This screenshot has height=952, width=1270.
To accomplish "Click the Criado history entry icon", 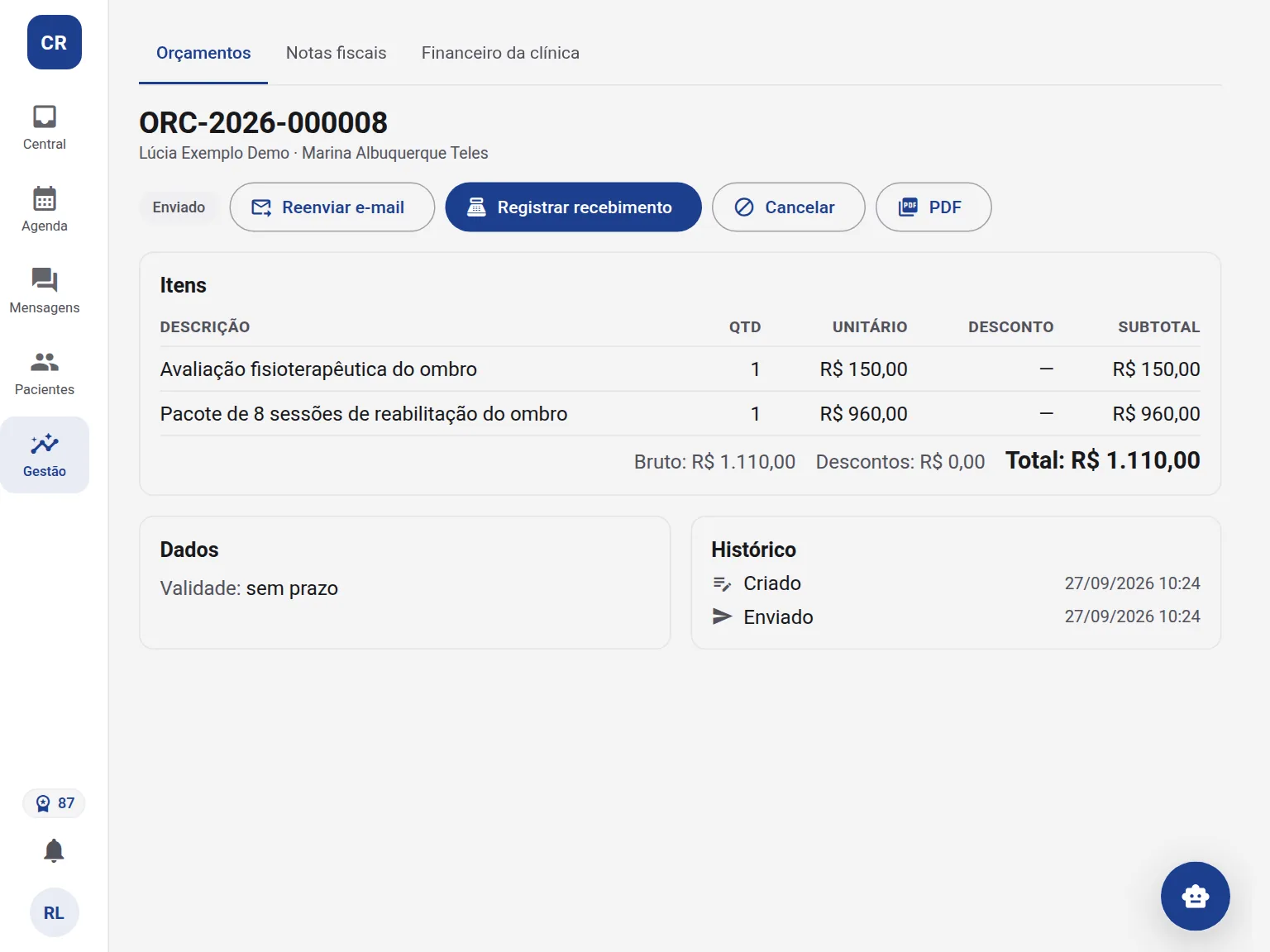I will point(722,584).
